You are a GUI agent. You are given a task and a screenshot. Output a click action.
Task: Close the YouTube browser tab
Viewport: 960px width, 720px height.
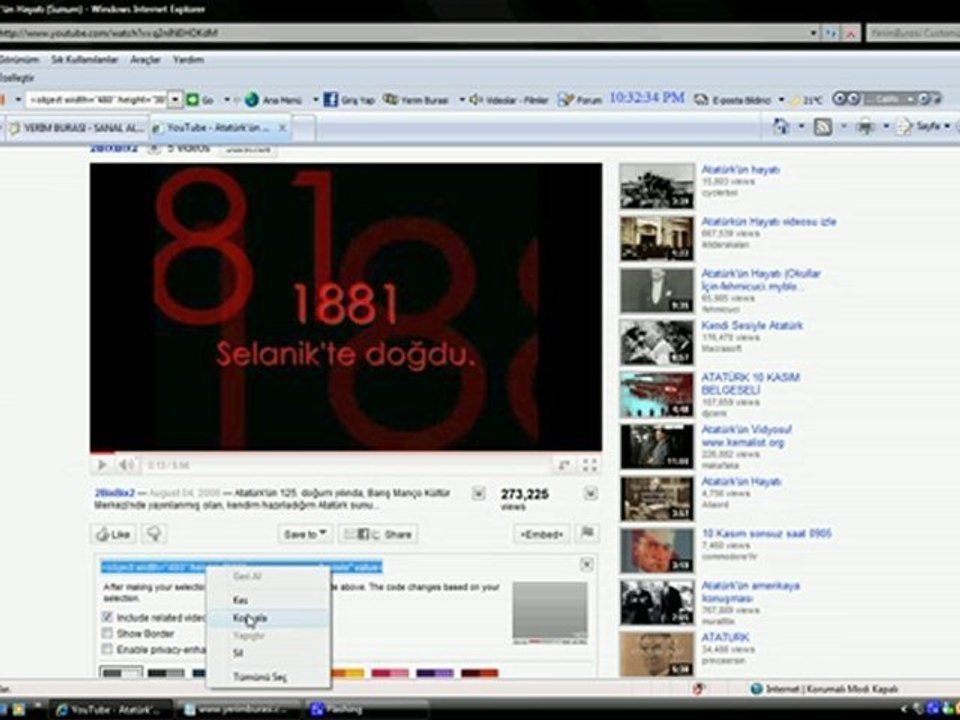point(282,127)
